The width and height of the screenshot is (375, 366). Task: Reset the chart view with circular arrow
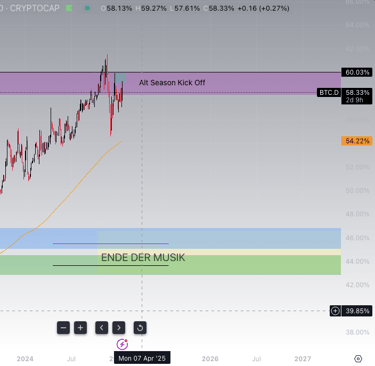140,328
